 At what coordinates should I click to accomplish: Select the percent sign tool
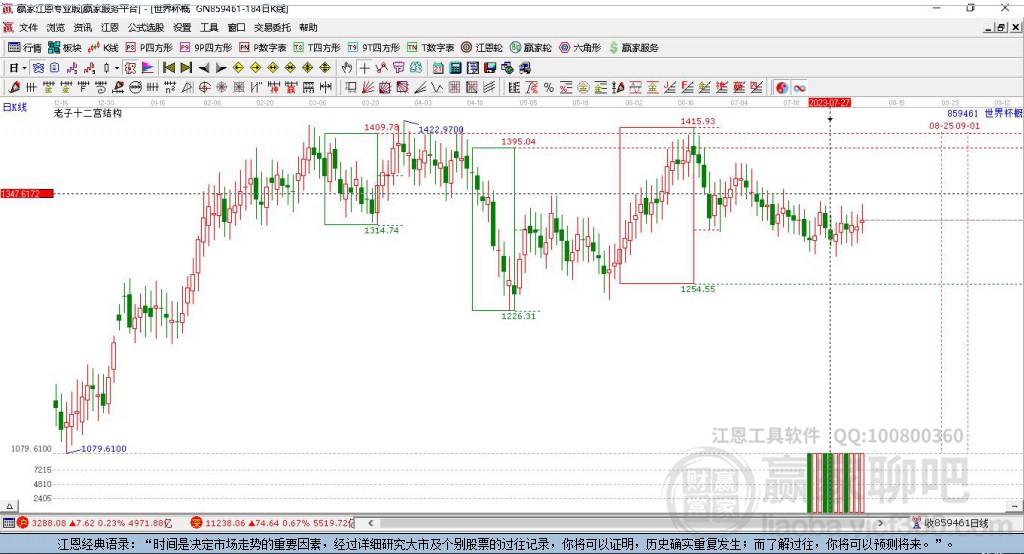point(549,88)
